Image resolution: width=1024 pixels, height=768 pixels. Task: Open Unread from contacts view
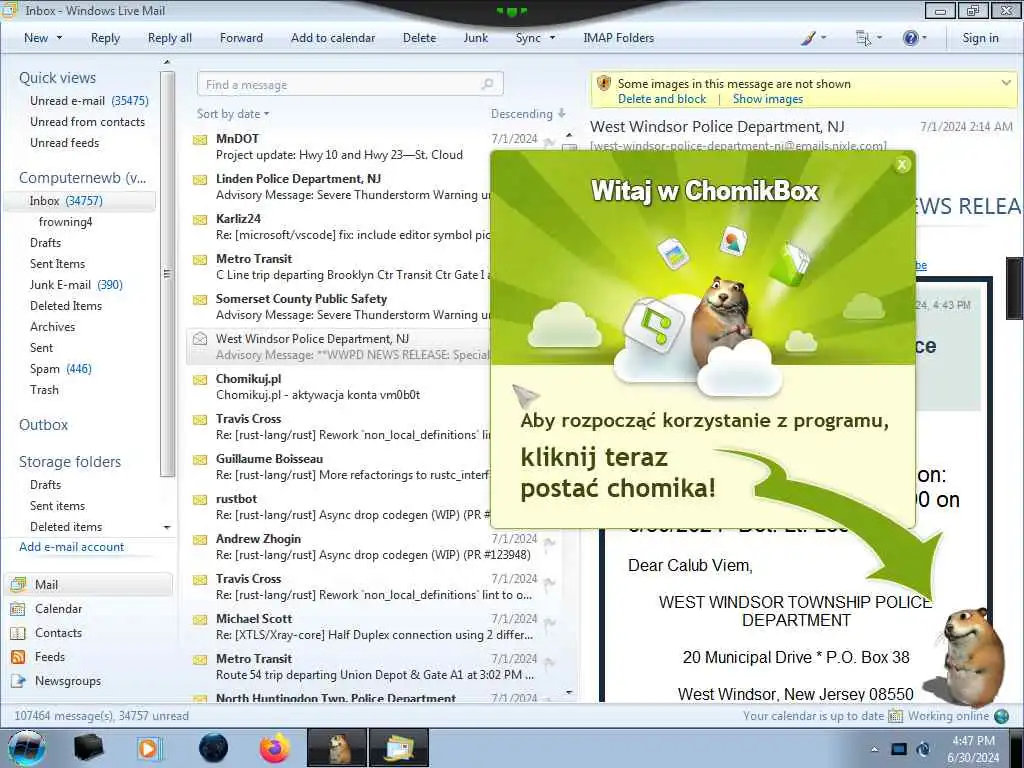(x=88, y=121)
